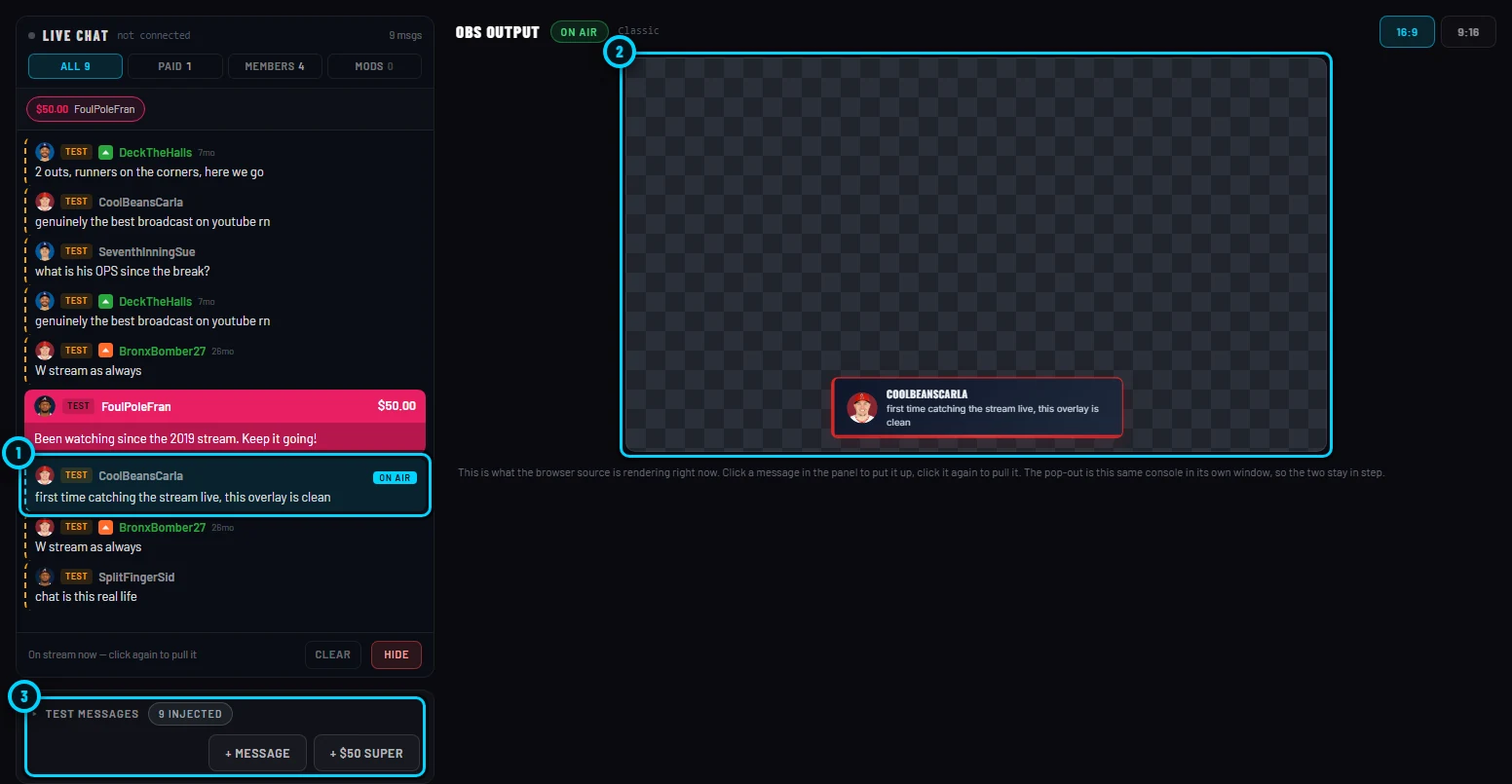Click the '9 msgs' counter
The image size is (1512, 784).
click(405, 36)
